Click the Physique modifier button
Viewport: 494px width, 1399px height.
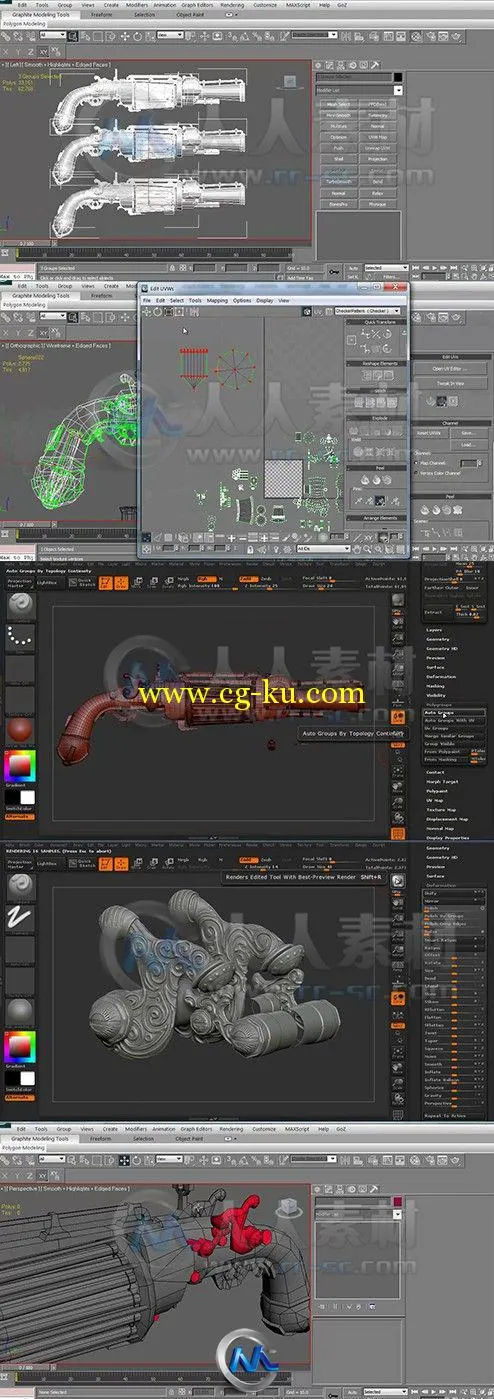click(x=377, y=204)
